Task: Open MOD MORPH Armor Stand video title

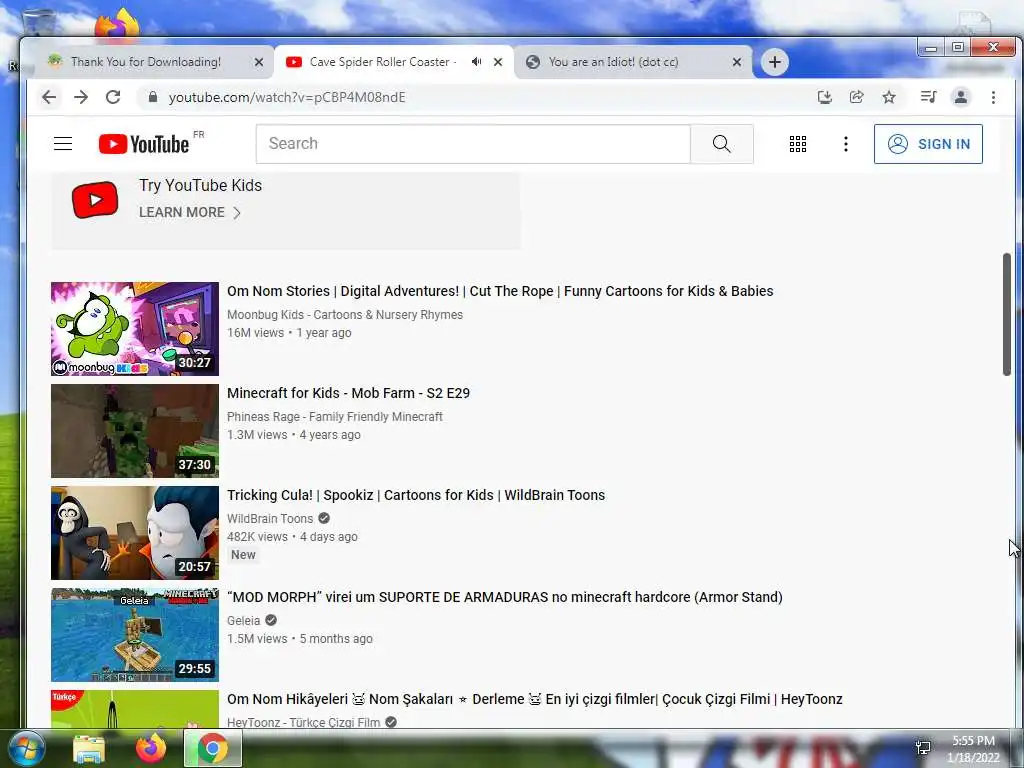Action: [x=505, y=597]
